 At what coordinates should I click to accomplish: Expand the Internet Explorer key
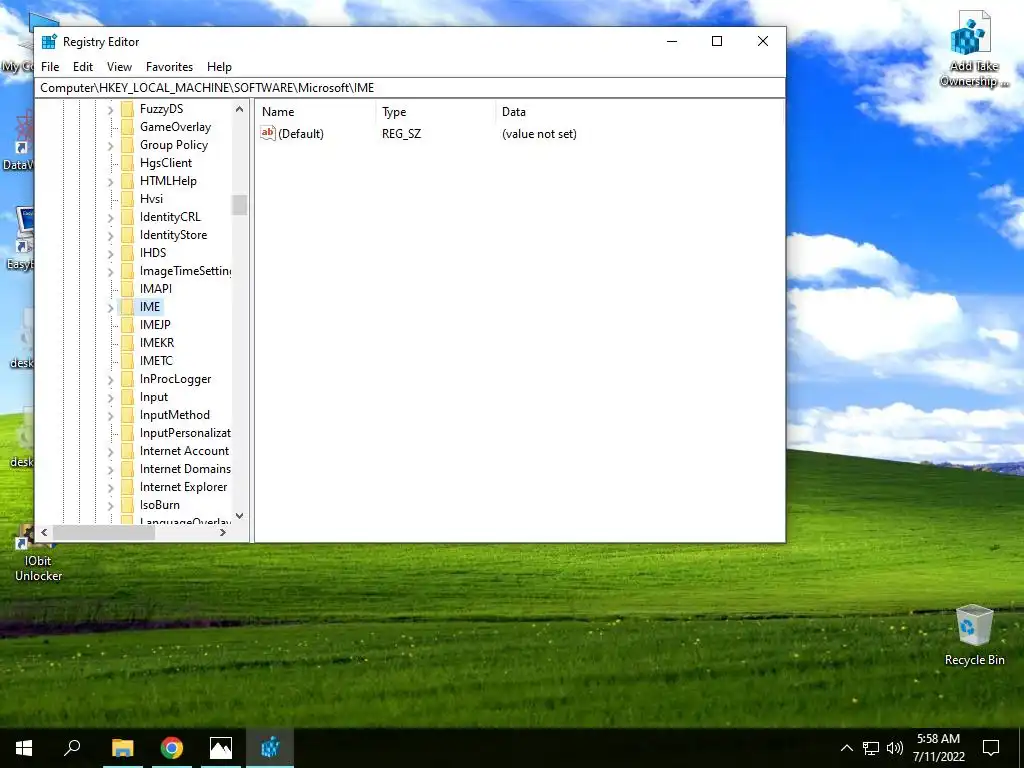pos(110,488)
